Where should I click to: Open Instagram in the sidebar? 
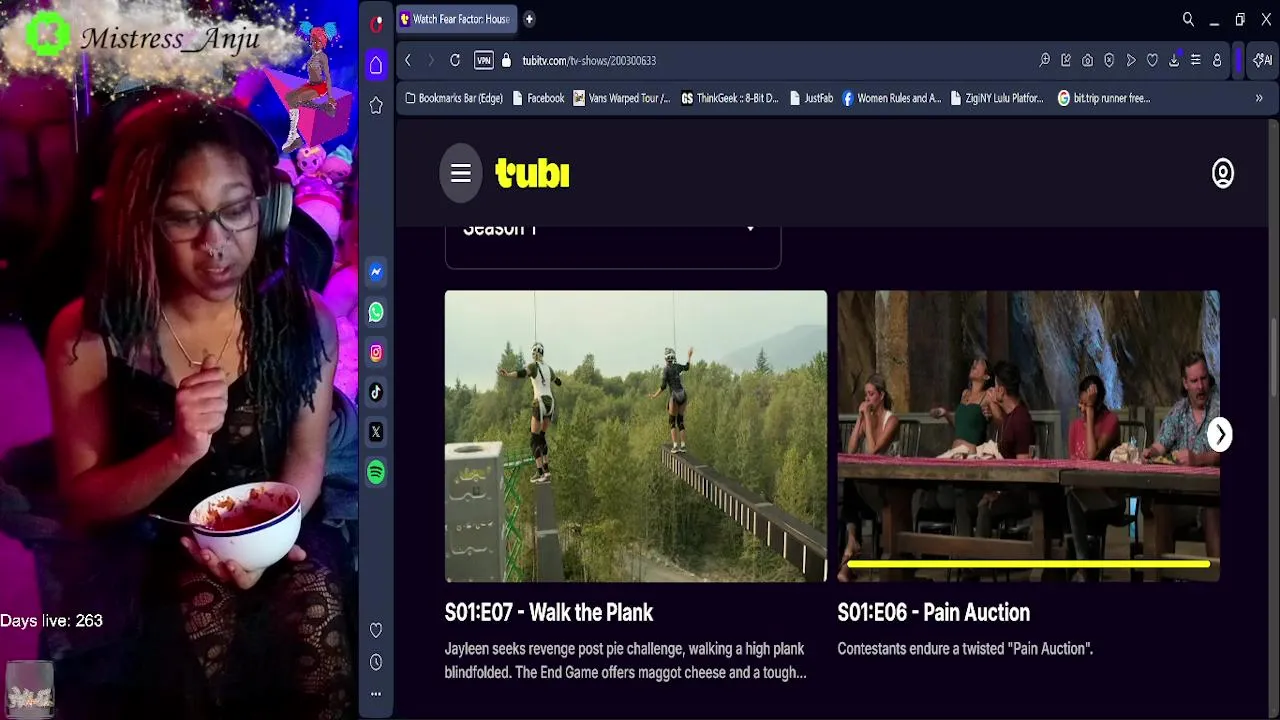[376, 352]
